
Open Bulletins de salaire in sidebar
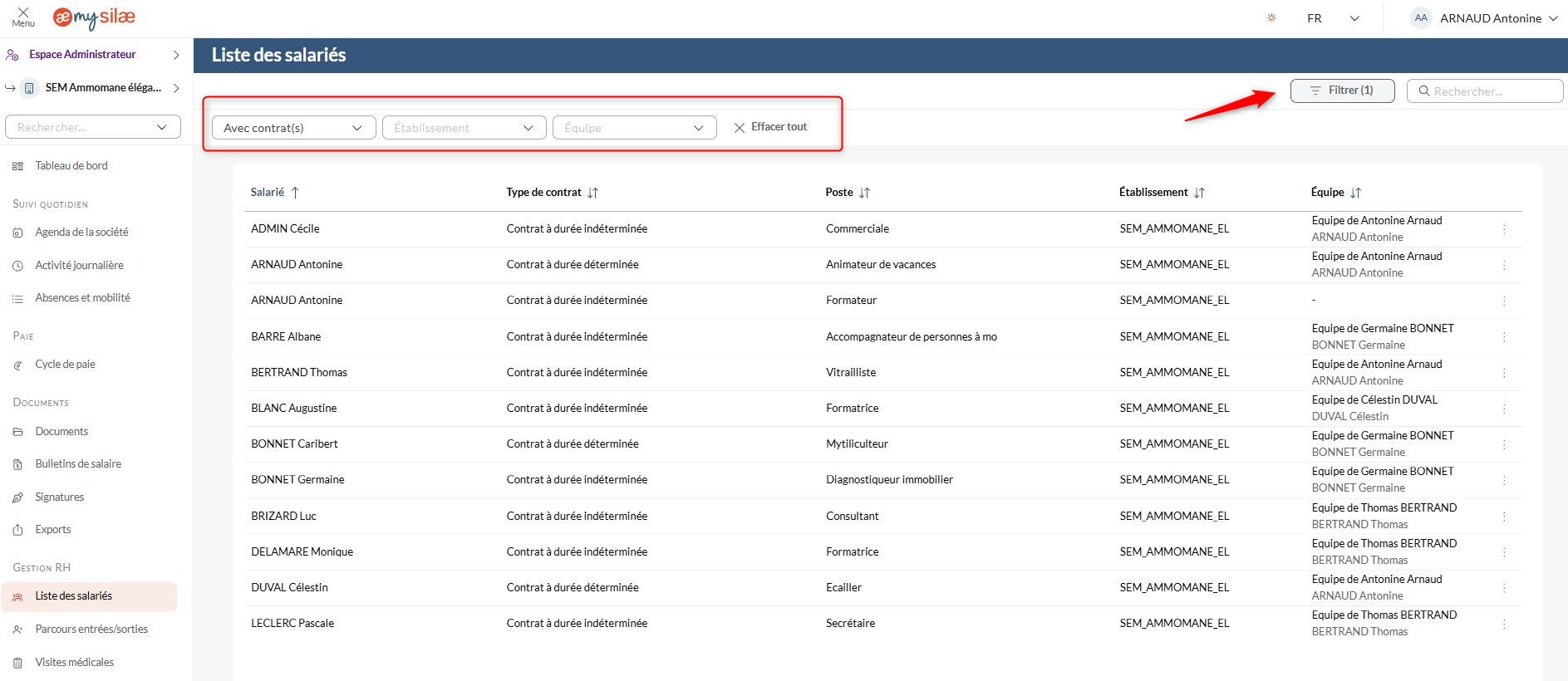[78, 464]
